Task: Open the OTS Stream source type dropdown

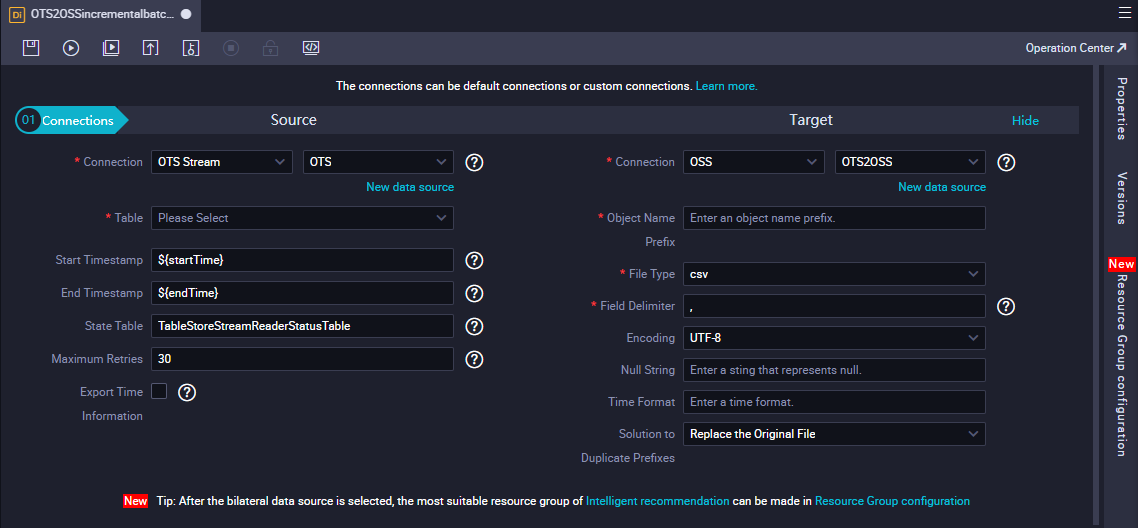Action: (x=221, y=162)
